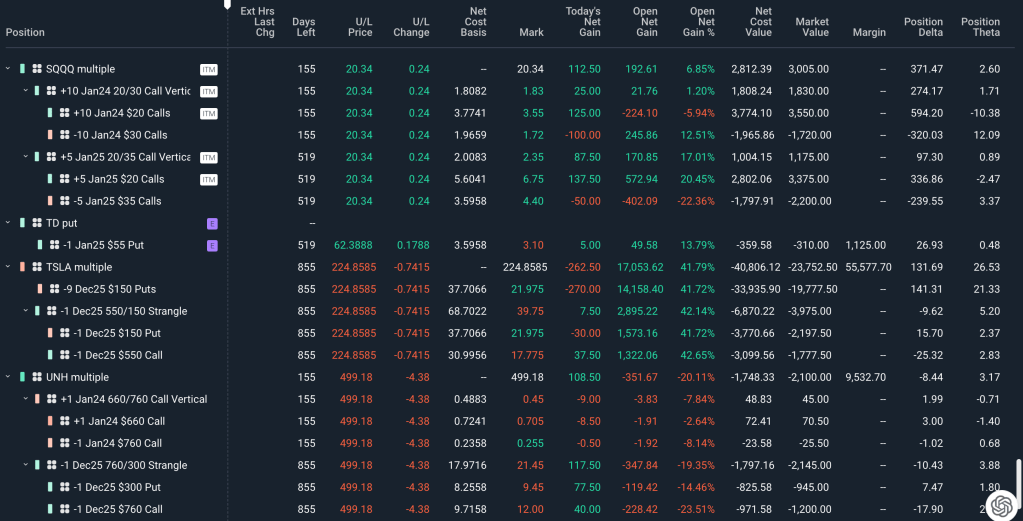
Task: Collapse the SQQQ multiple group
Action: pos(8,69)
